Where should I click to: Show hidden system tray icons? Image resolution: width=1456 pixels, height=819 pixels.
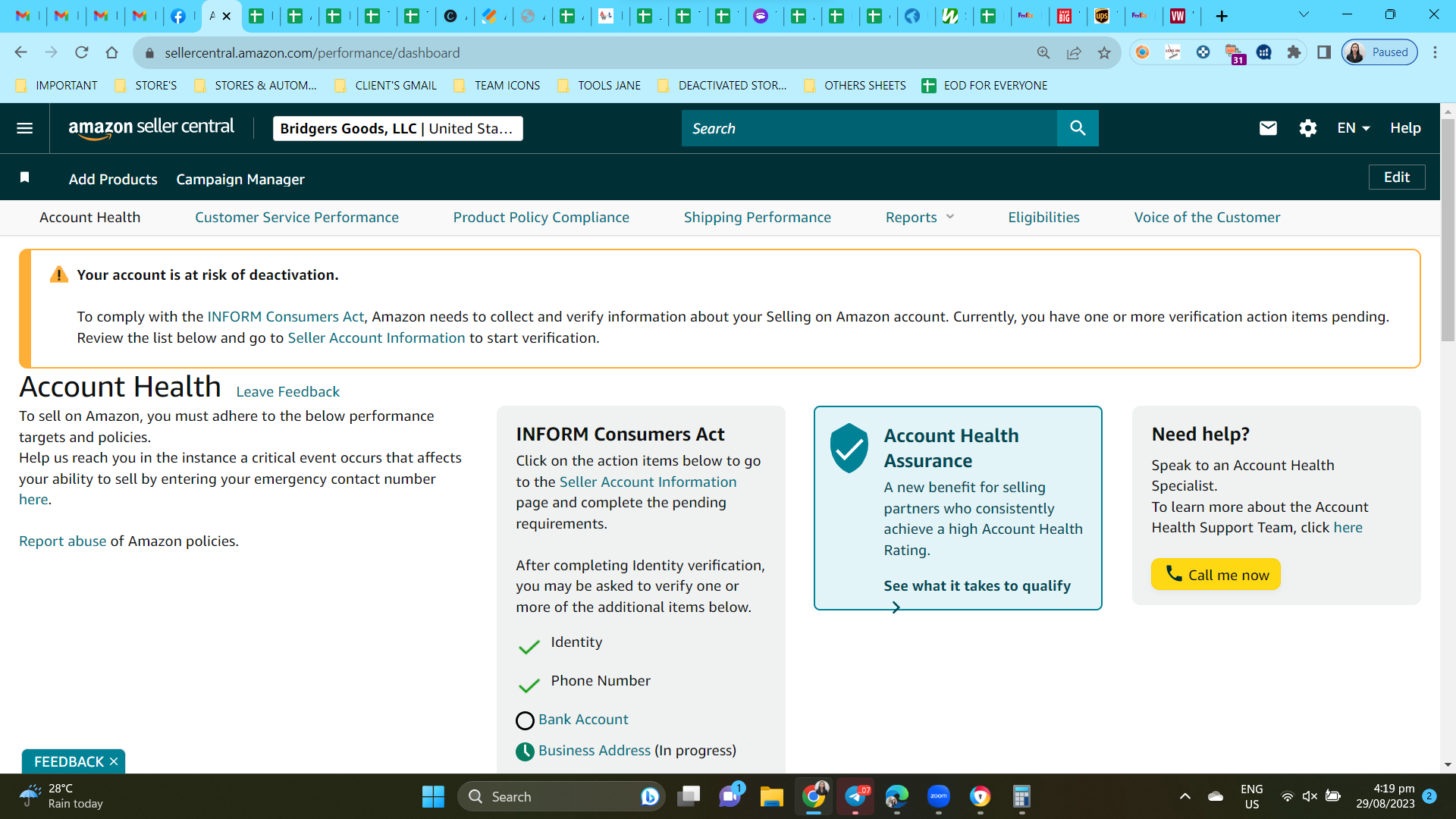click(x=1185, y=796)
